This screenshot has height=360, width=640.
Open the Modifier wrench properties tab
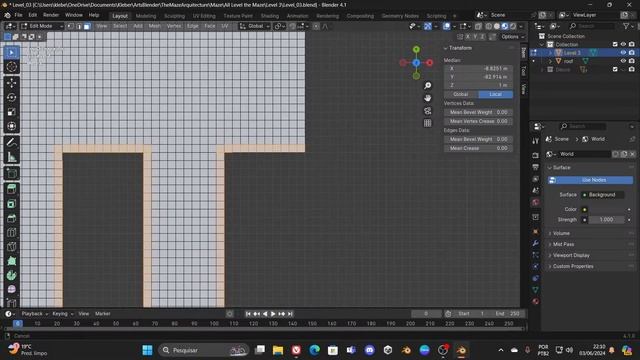pos(536,243)
